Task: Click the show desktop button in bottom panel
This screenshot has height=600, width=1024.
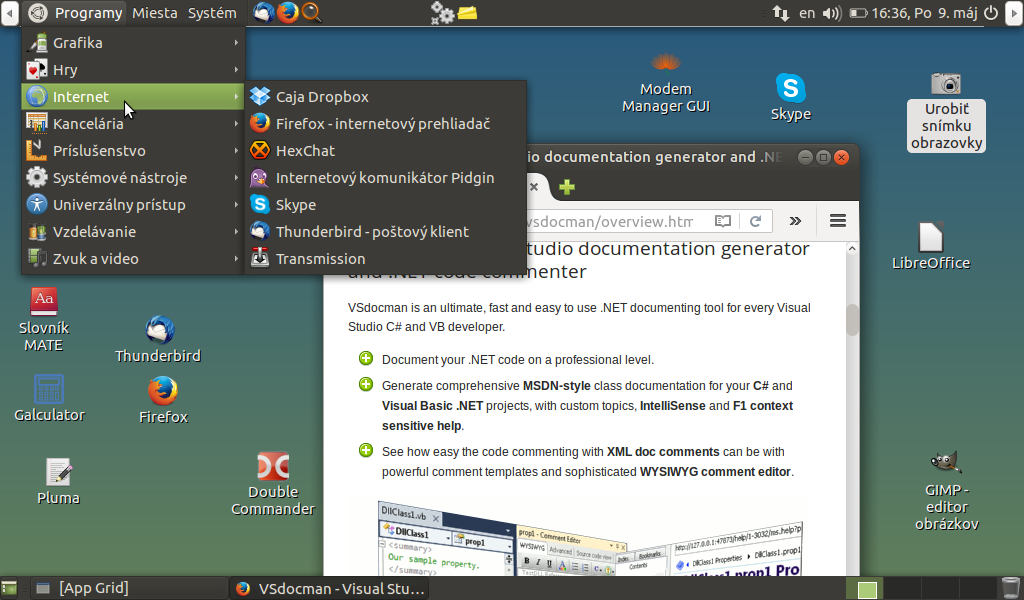Action: (9, 588)
